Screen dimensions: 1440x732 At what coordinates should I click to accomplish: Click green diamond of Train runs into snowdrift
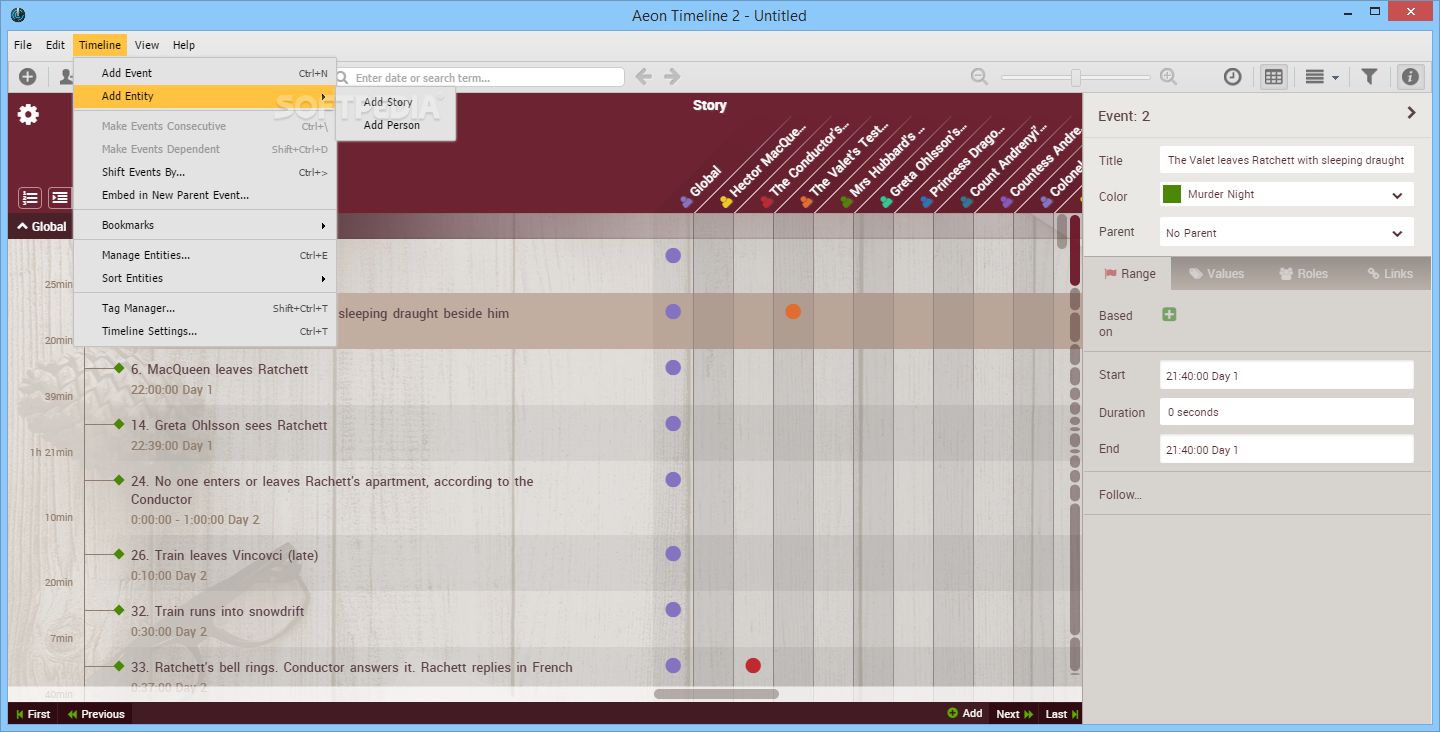click(119, 610)
